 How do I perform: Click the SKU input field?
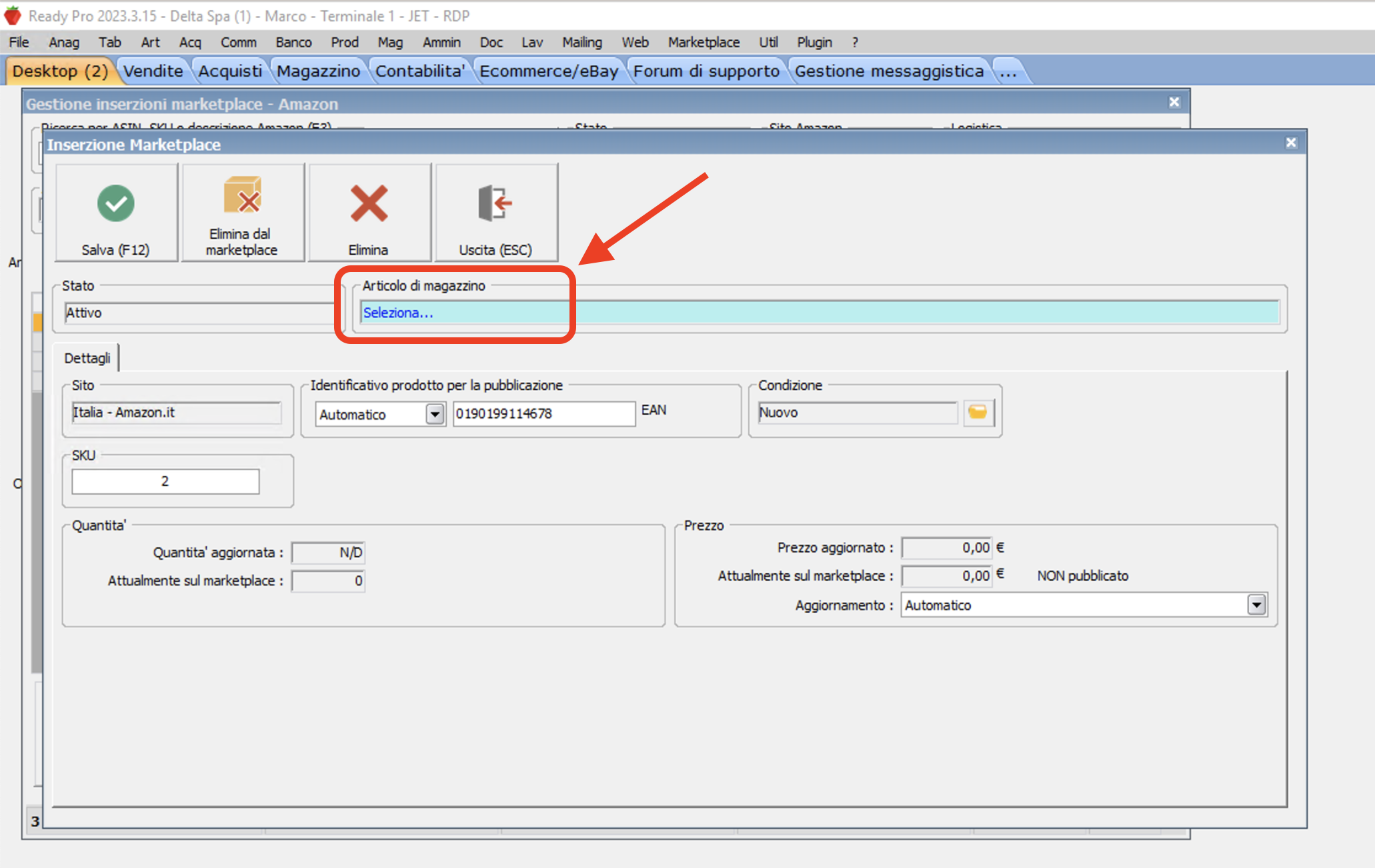(165, 481)
